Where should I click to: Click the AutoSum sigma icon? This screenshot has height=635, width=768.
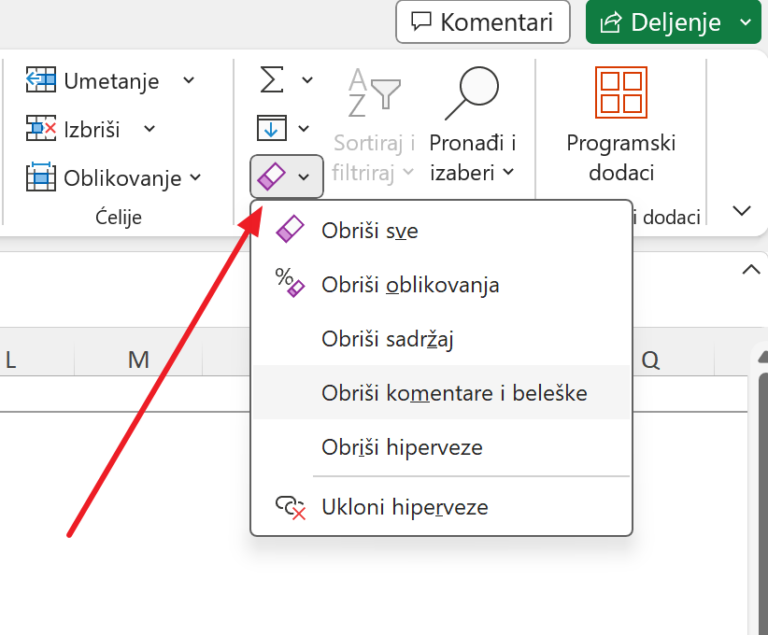pyautogui.click(x=272, y=80)
